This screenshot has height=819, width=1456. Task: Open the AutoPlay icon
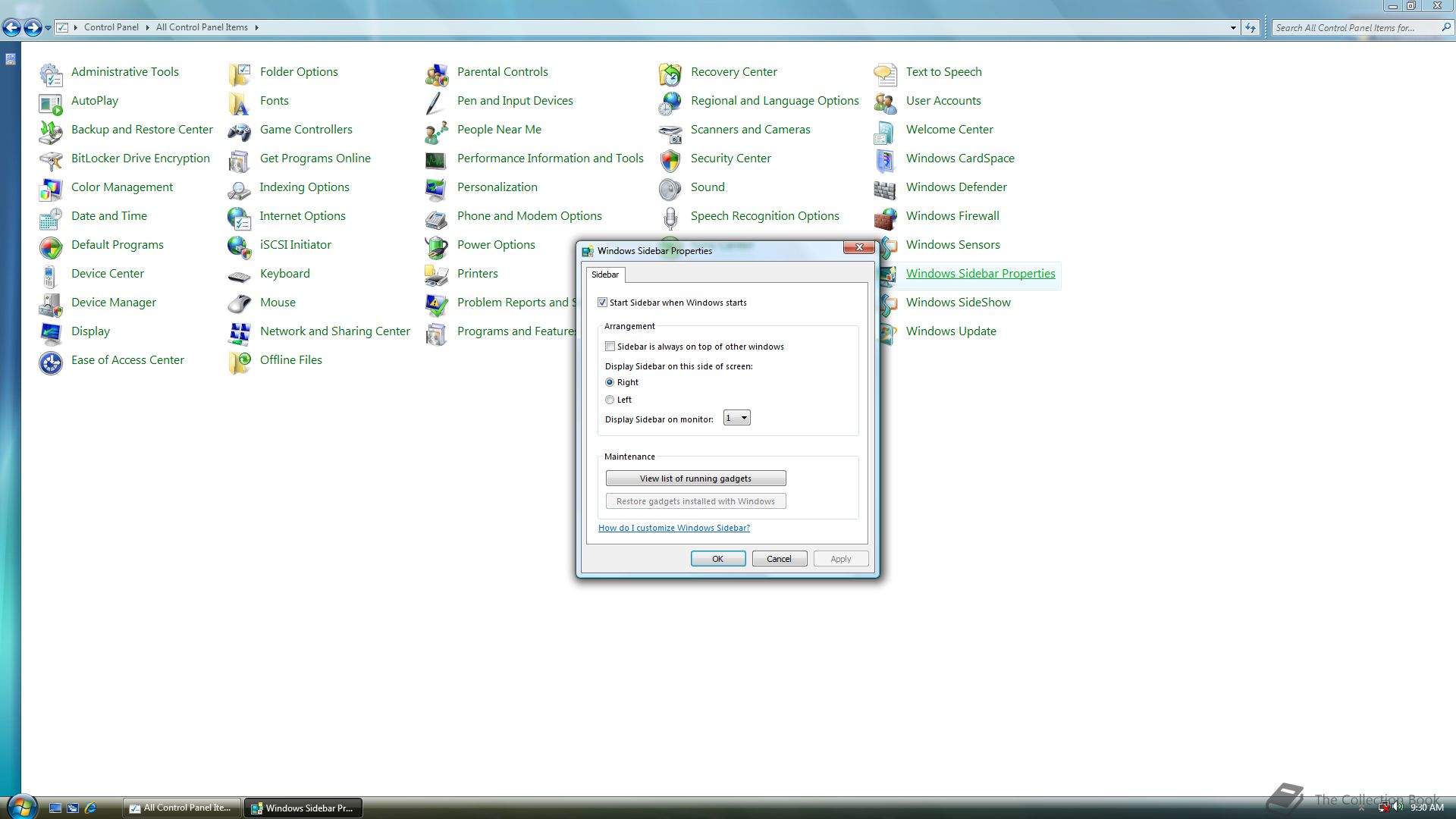pyautogui.click(x=51, y=103)
